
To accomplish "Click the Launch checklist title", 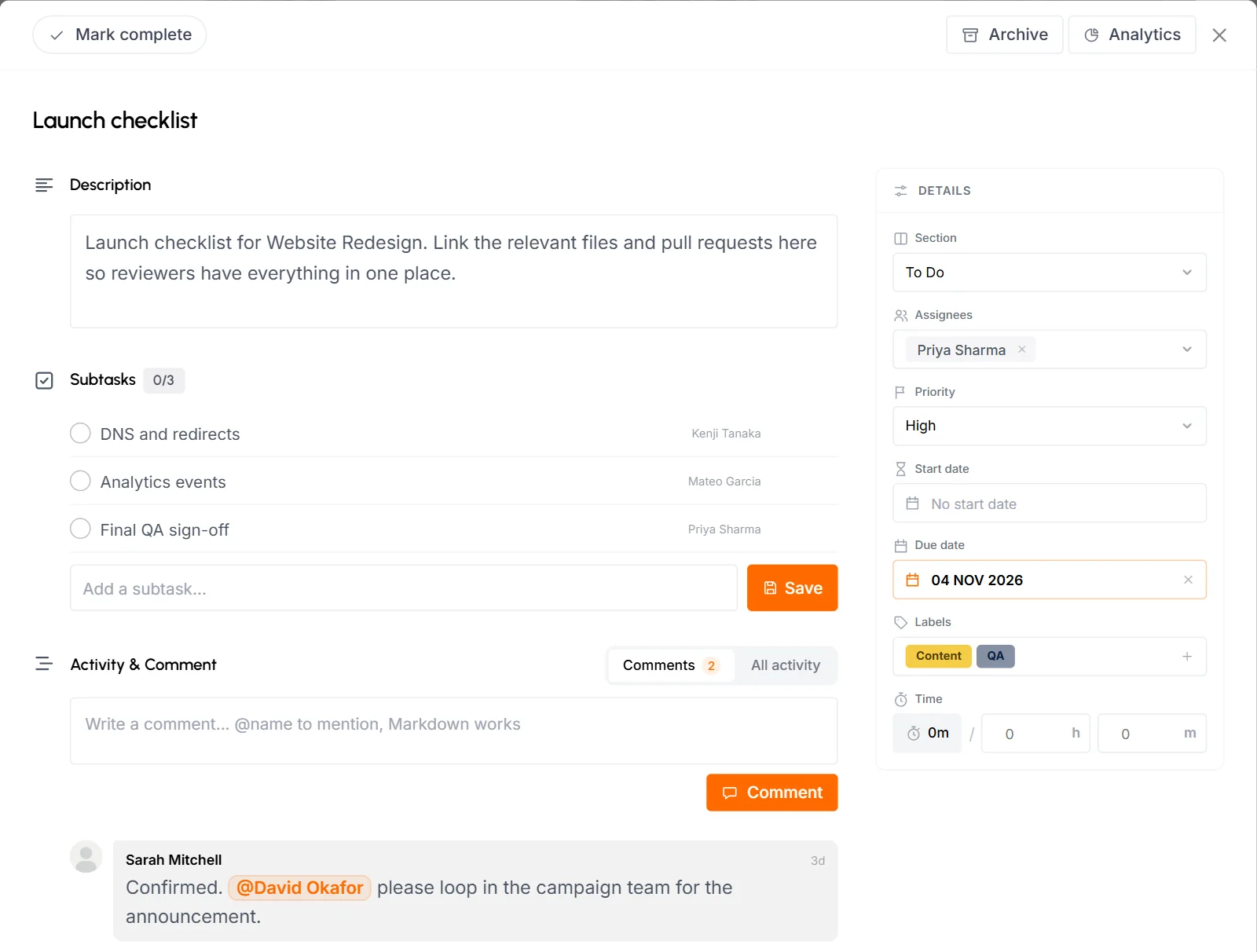I will [115, 120].
